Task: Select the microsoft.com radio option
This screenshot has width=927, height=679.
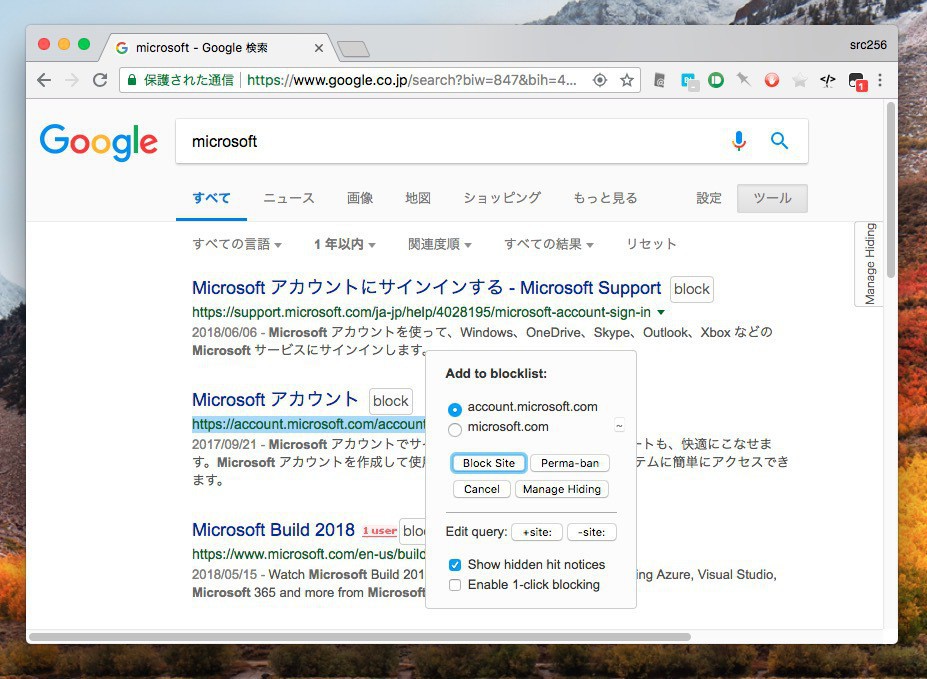Action: [x=455, y=429]
